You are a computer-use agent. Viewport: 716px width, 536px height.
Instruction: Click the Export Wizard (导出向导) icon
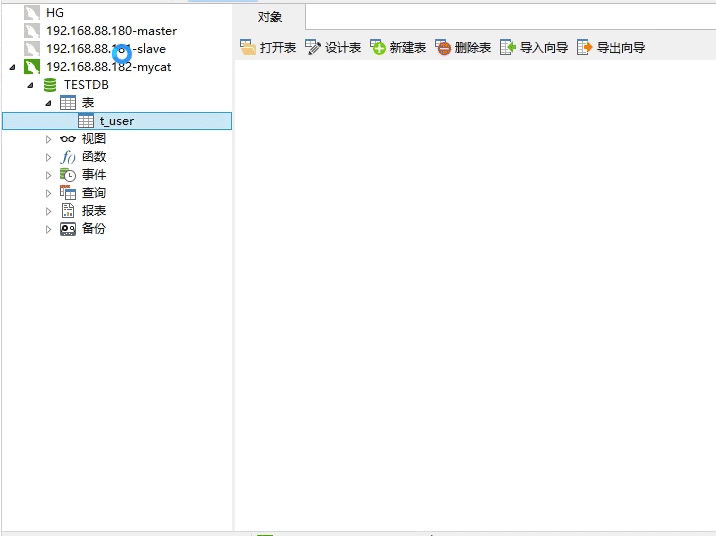coord(584,47)
